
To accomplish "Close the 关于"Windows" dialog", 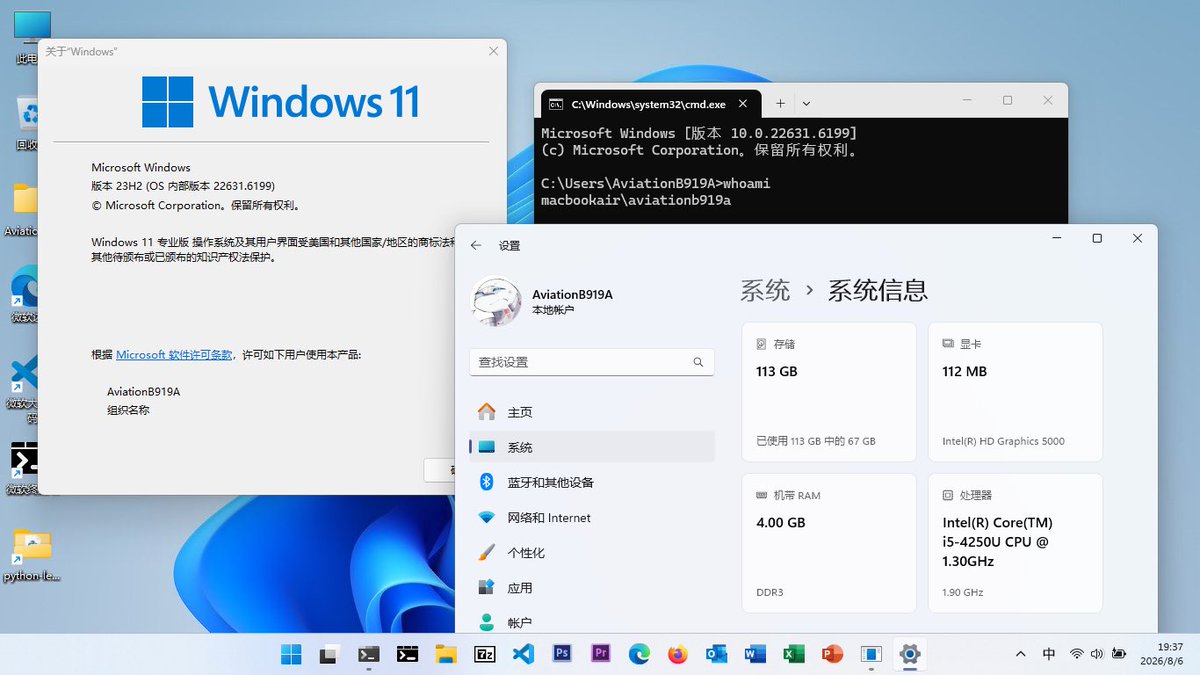I will [x=493, y=51].
